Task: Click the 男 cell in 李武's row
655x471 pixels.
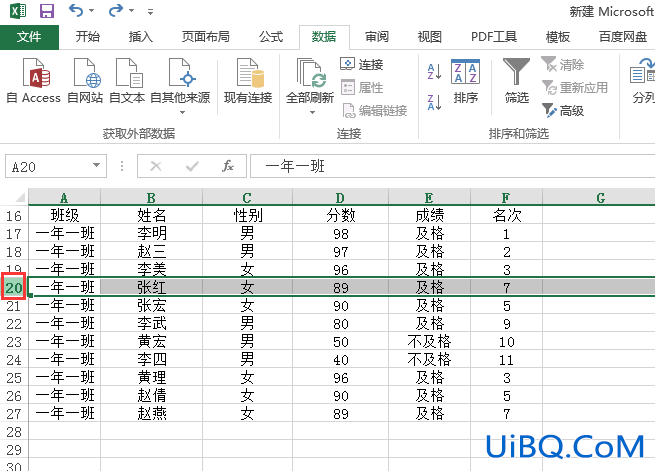Action: 247,324
